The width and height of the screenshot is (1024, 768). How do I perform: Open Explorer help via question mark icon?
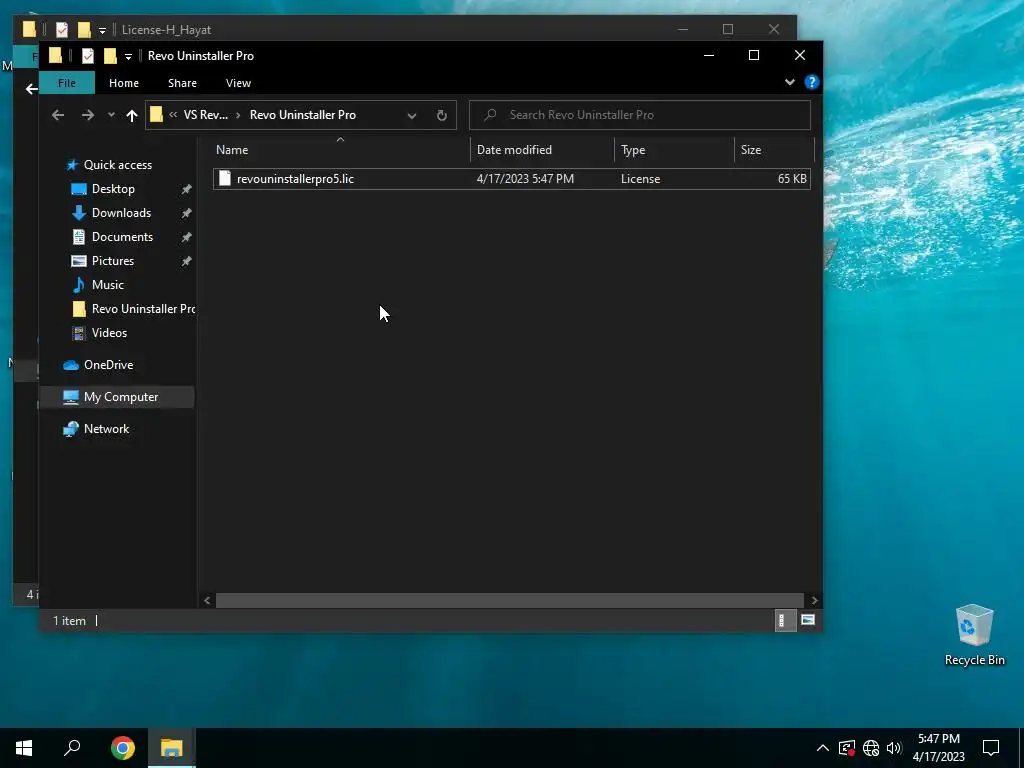click(812, 82)
